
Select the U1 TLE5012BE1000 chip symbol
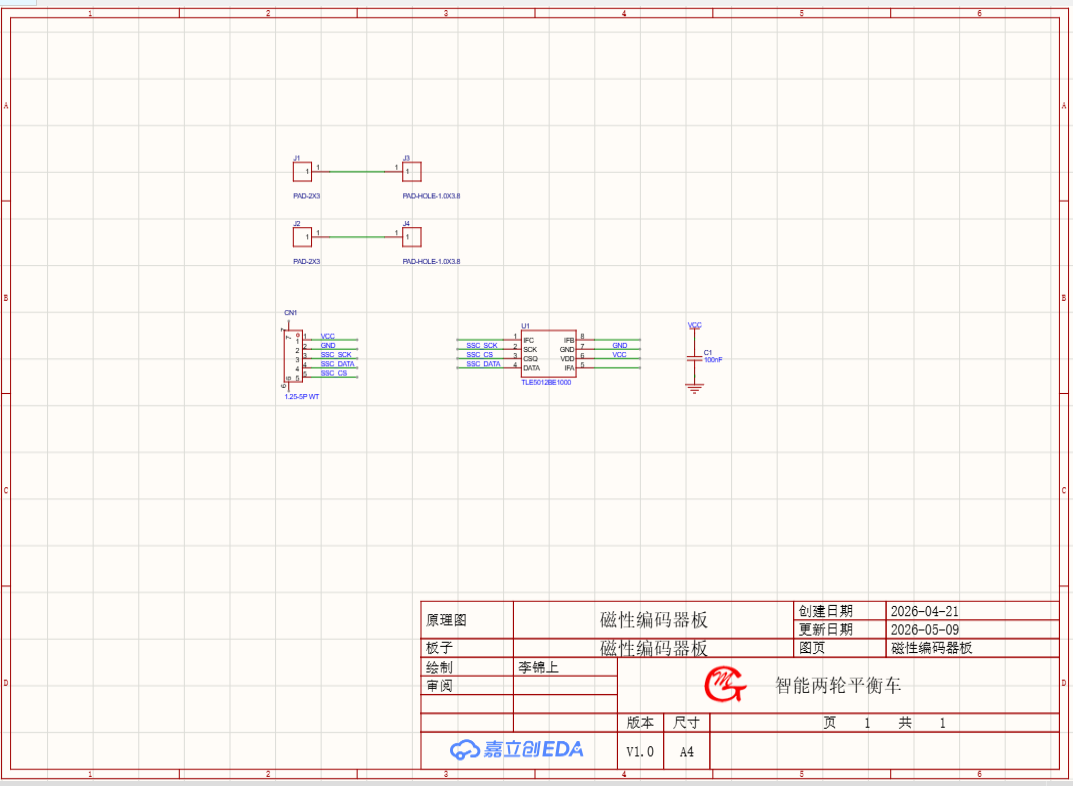[548, 354]
